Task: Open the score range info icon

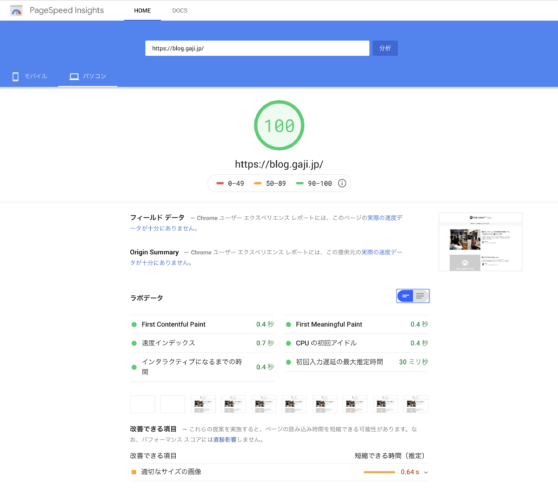Action: pos(342,183)
